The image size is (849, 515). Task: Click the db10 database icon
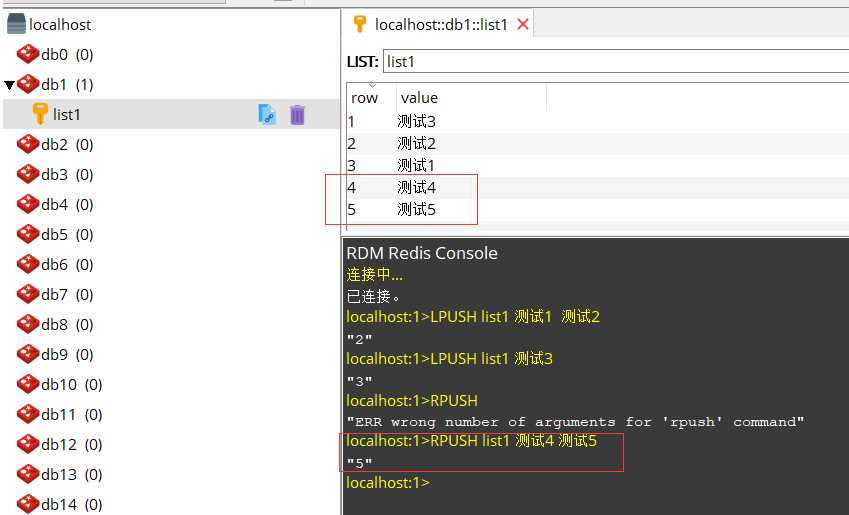tap(28, 385)
